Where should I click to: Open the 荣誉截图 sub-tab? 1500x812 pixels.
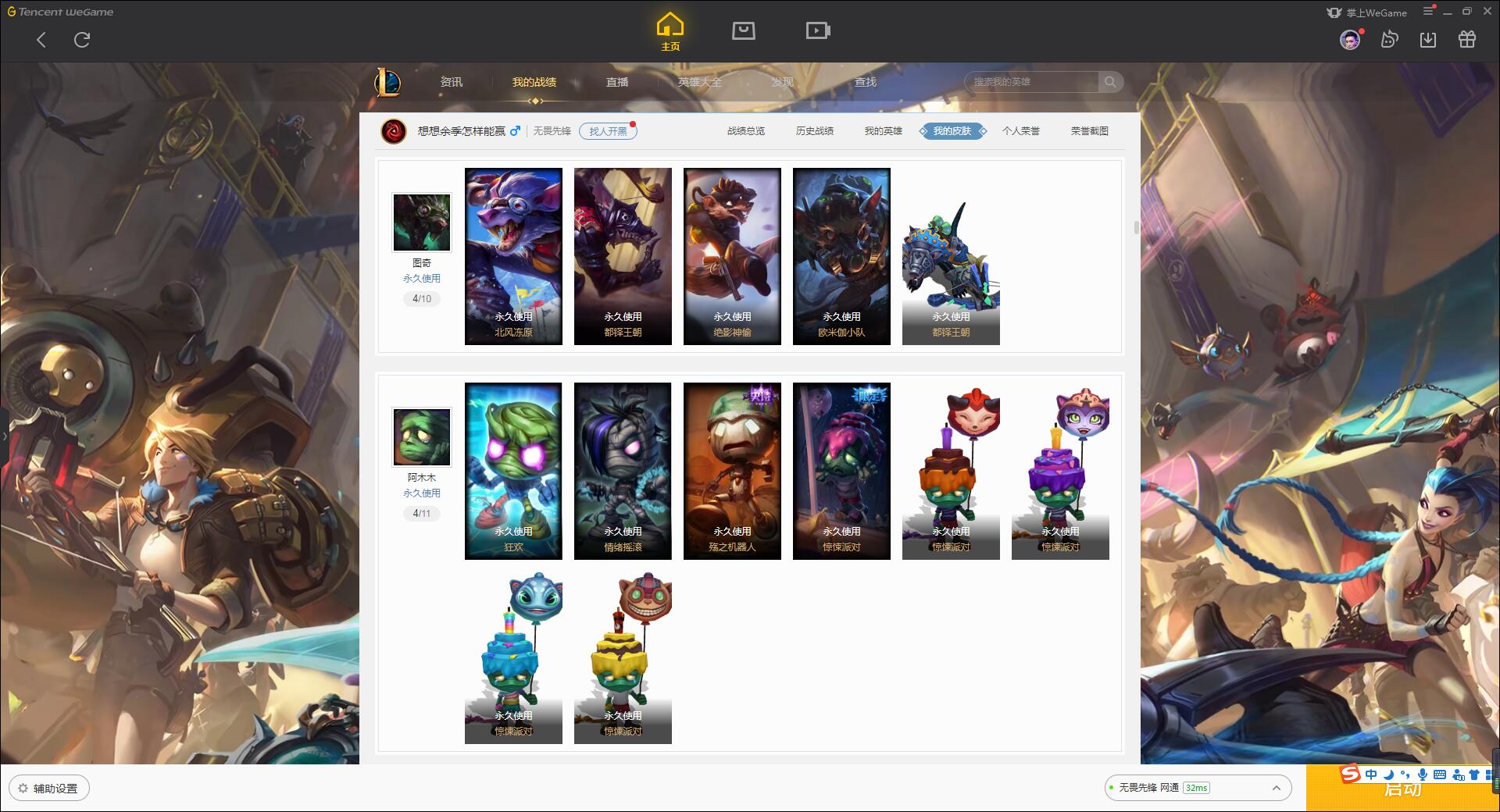point(1090,131)
